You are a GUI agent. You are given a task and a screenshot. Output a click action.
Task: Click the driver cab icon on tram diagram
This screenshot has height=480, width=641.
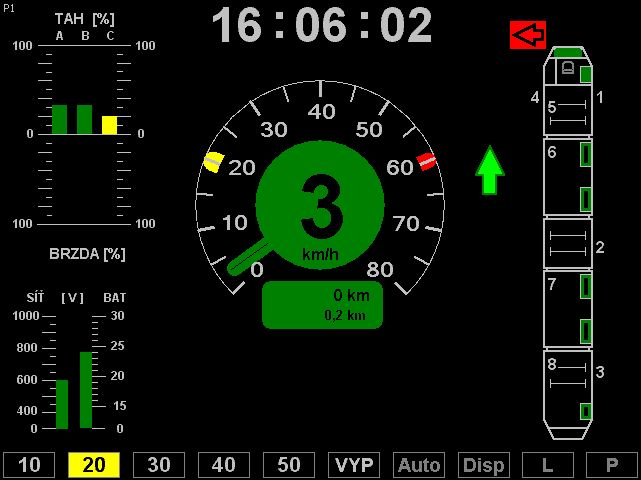(x=567, y=67)
